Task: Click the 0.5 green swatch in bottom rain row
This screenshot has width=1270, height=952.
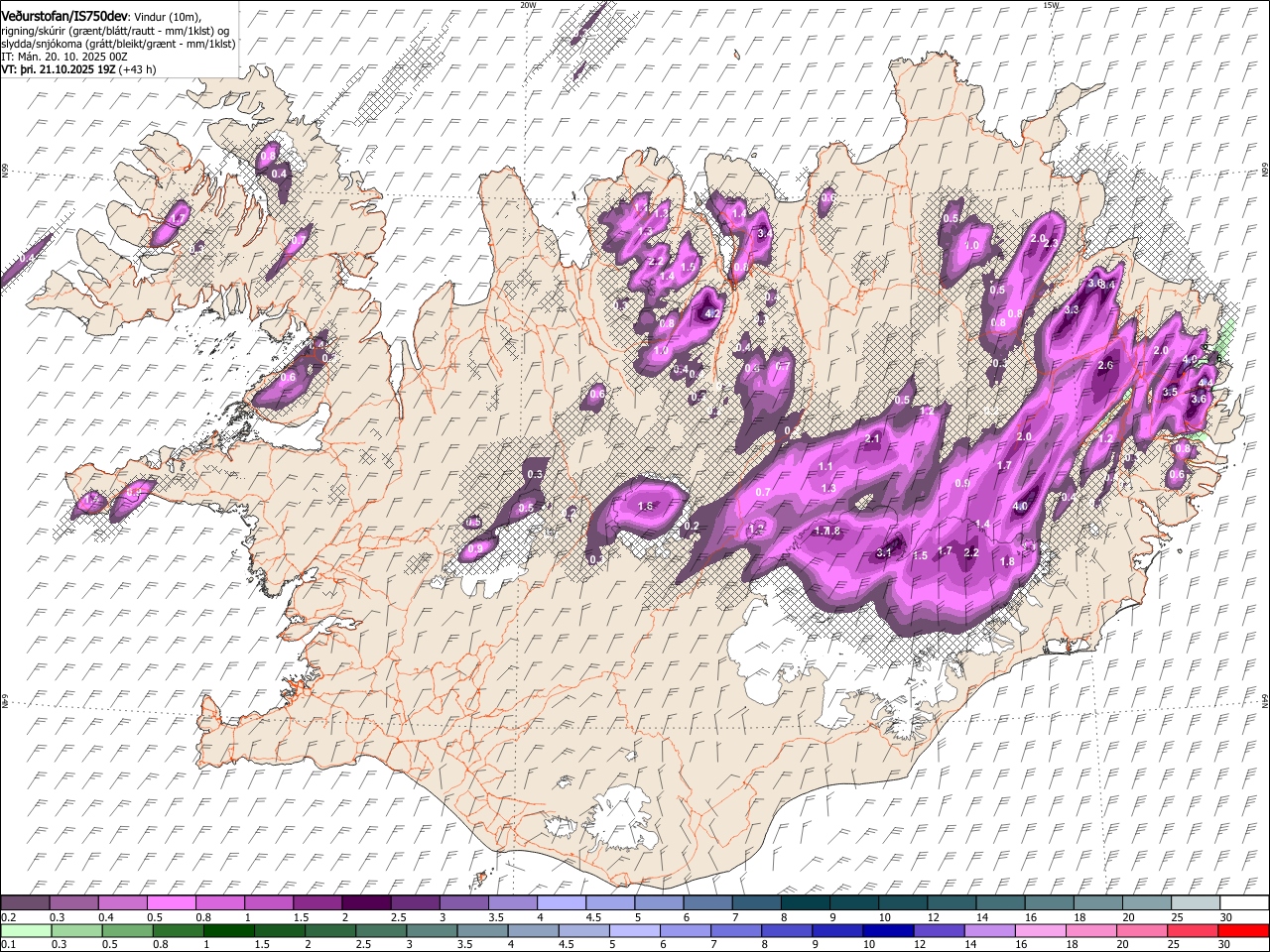Action: coord(128,930)
